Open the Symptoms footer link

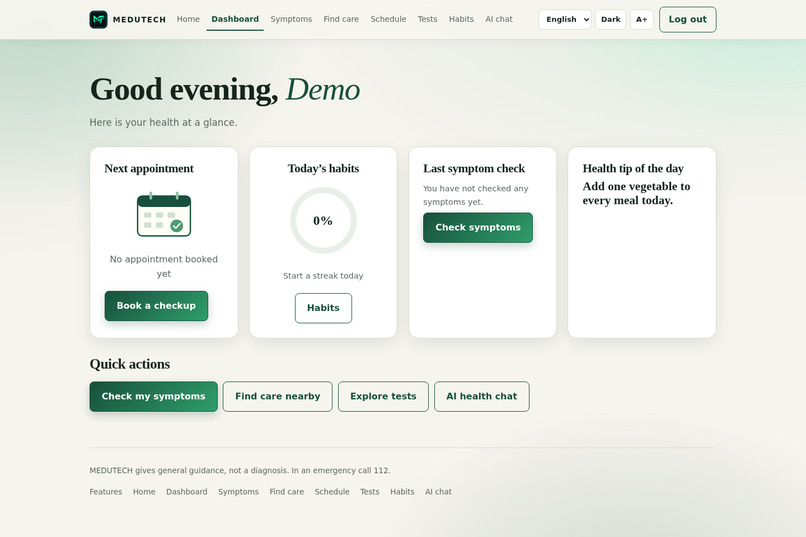pyautogui.click(x=239, y=492)
